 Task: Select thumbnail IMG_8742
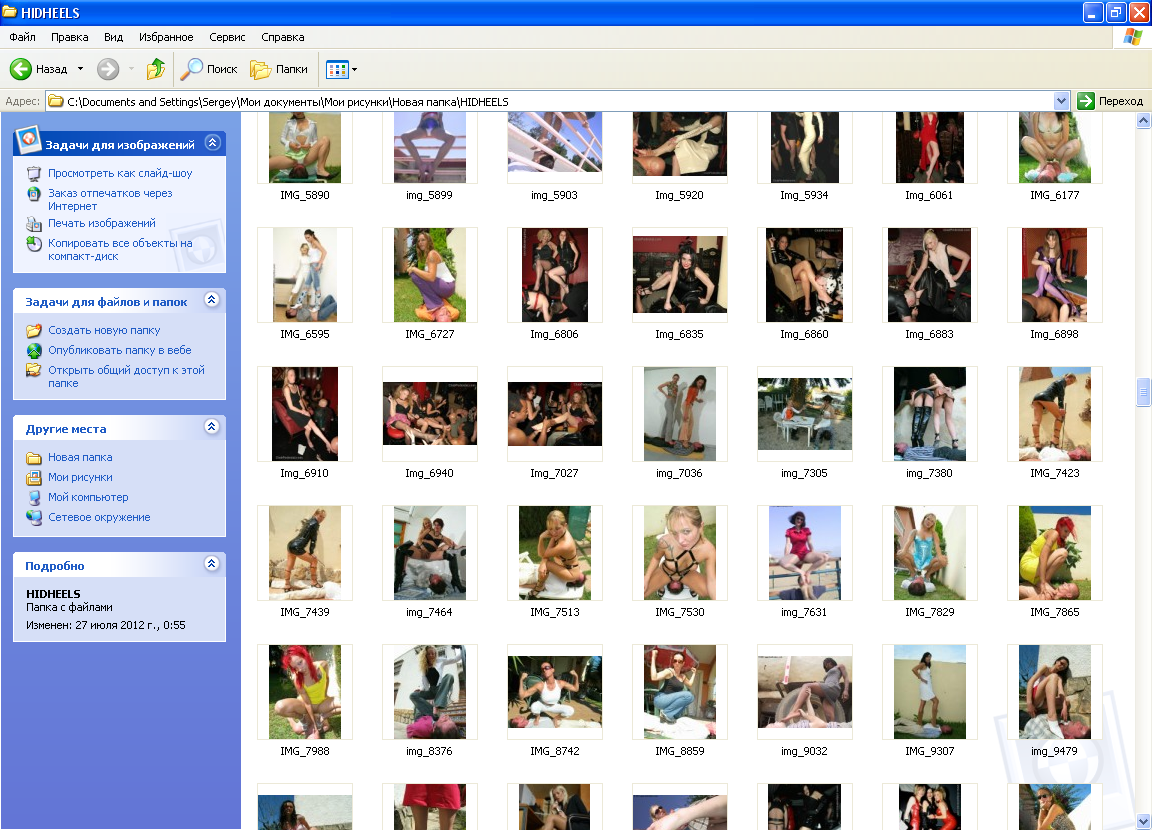[555, 691]
